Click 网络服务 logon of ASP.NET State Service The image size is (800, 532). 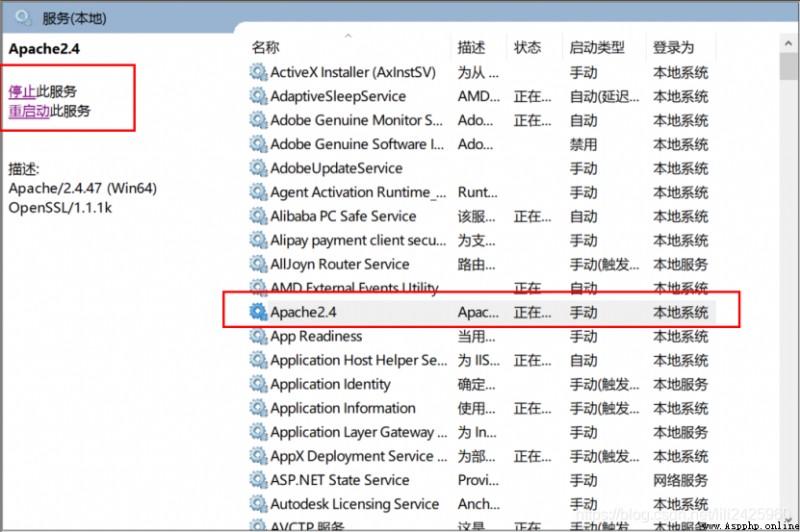pyautogui.click(x=681, y=480)
